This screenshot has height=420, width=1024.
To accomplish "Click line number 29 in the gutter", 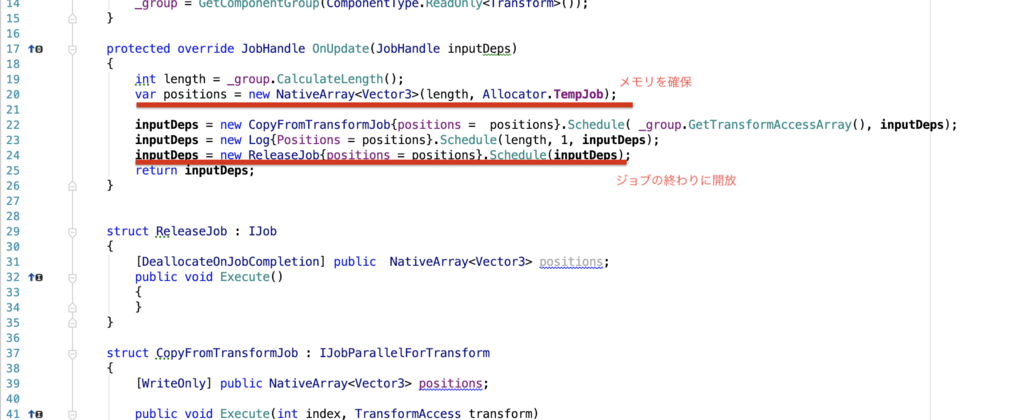I will tap(13, 231).
